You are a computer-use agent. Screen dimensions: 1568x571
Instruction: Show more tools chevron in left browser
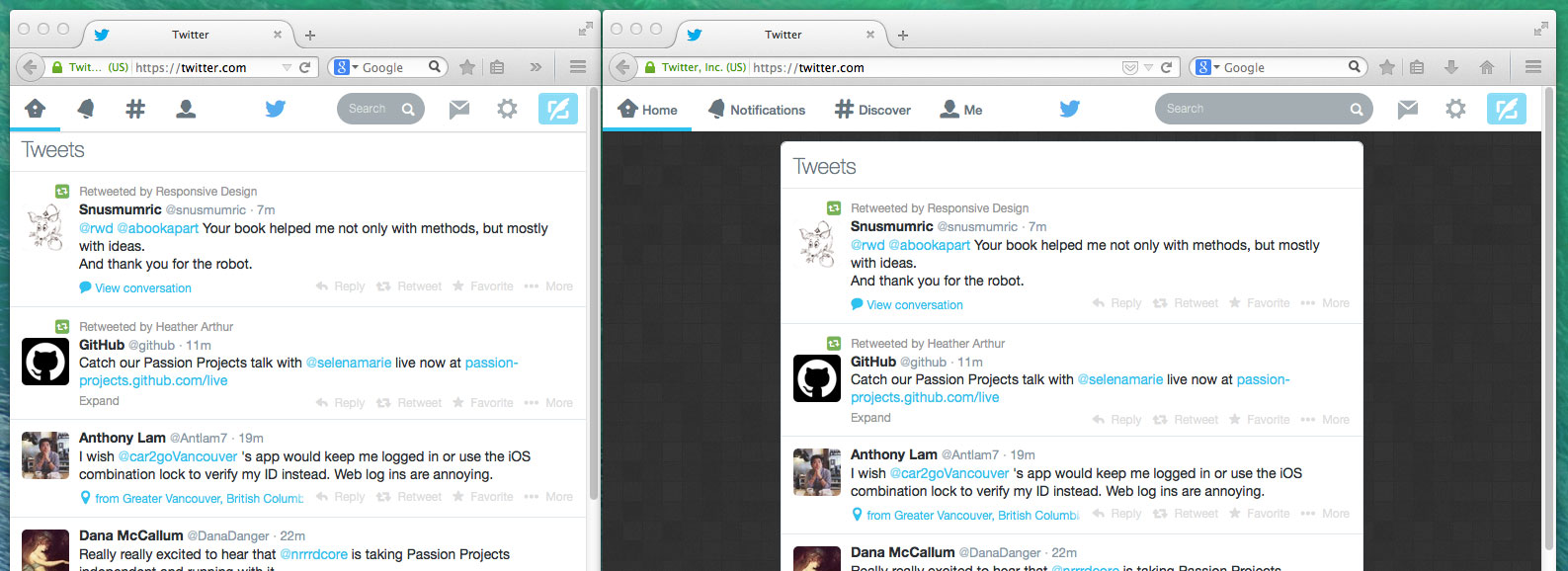(x=536, y=67)
